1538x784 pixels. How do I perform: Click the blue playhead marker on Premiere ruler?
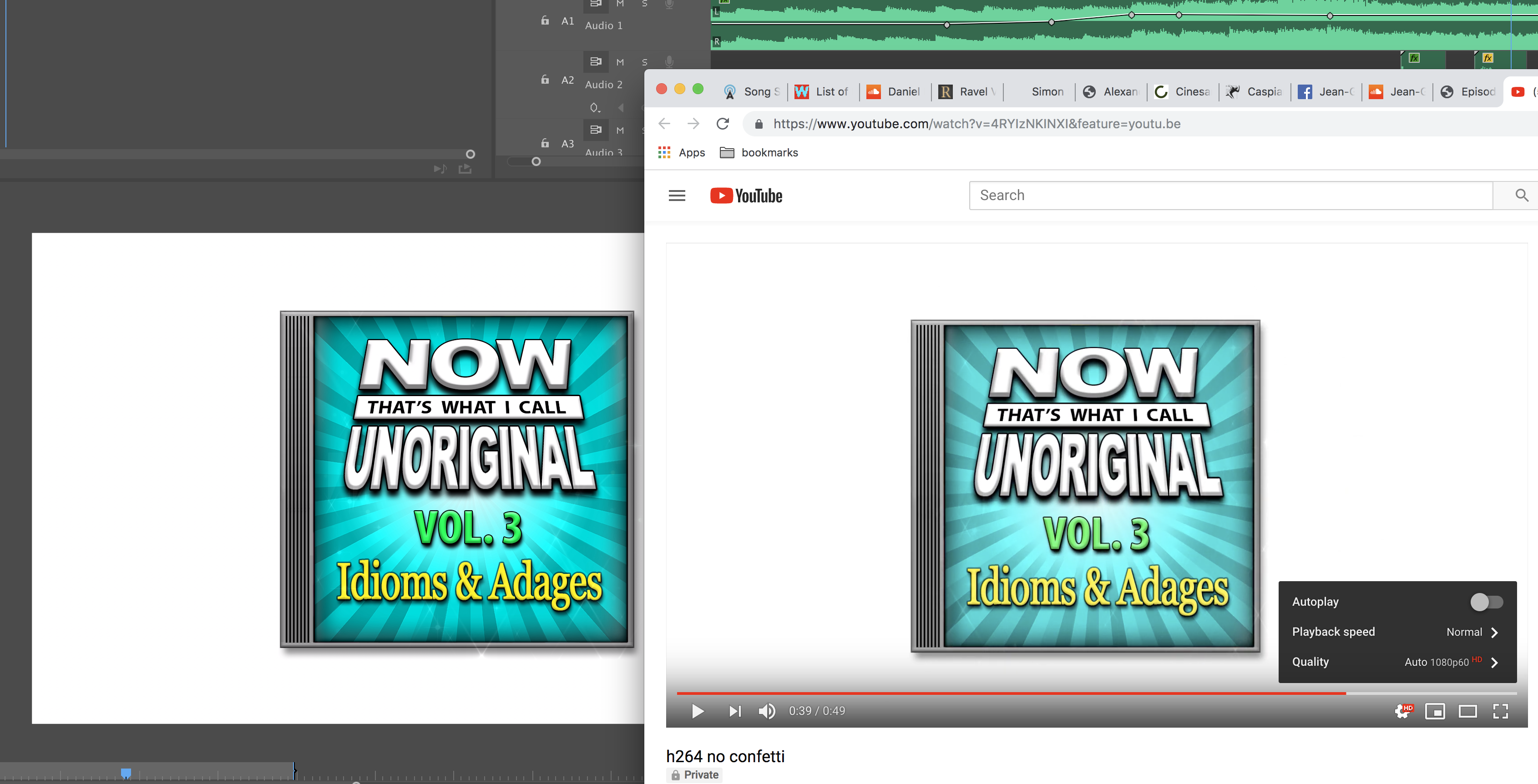pos(126,773)
